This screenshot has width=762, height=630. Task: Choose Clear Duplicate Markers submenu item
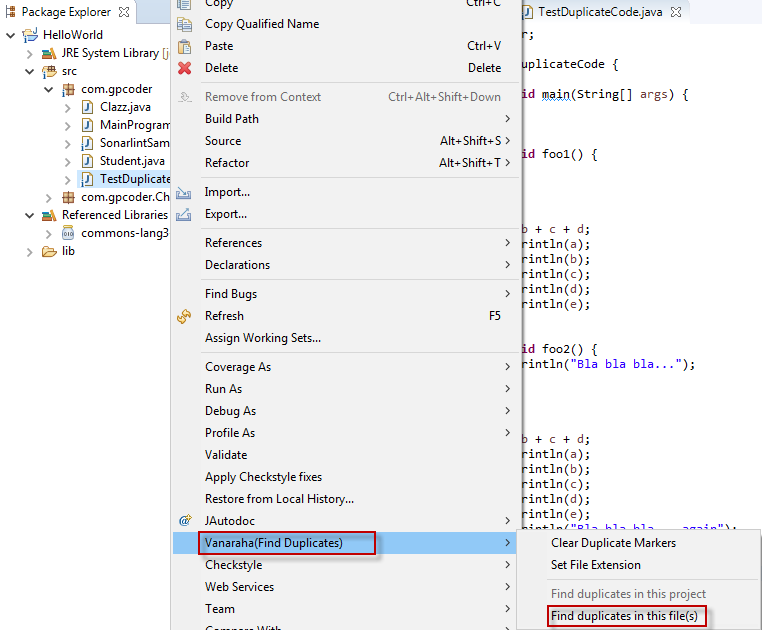pyautogui.click(x=613, y=543)
